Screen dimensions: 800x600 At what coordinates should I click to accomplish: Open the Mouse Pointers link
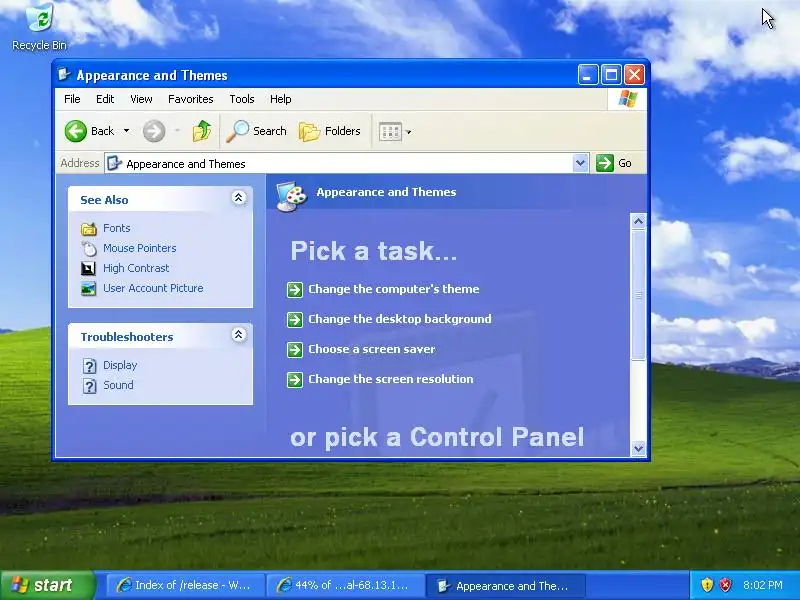pos(140,248)
